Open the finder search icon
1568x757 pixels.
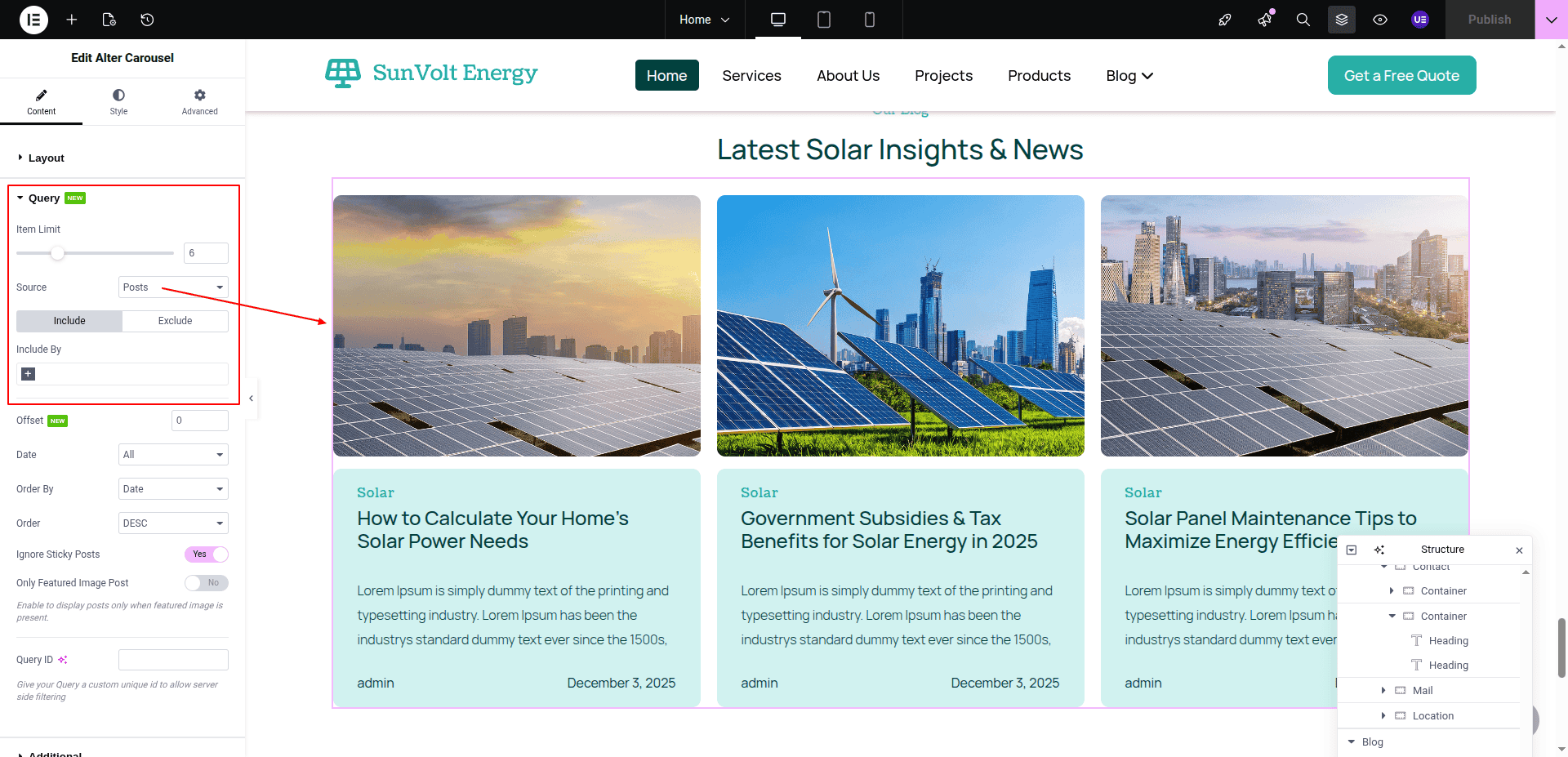[1303, 20]
